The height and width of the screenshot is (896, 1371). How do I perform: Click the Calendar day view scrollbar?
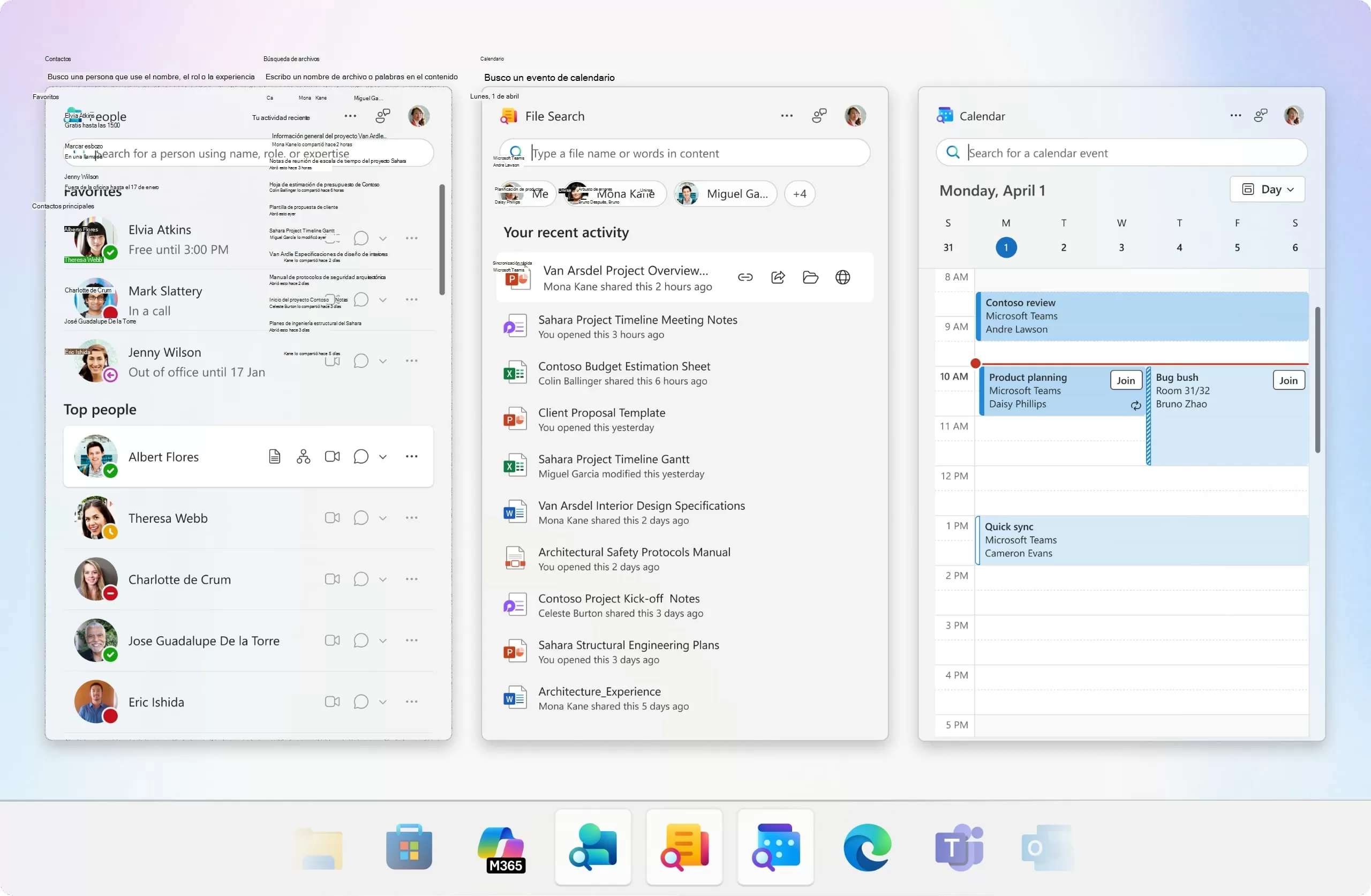1317,380
